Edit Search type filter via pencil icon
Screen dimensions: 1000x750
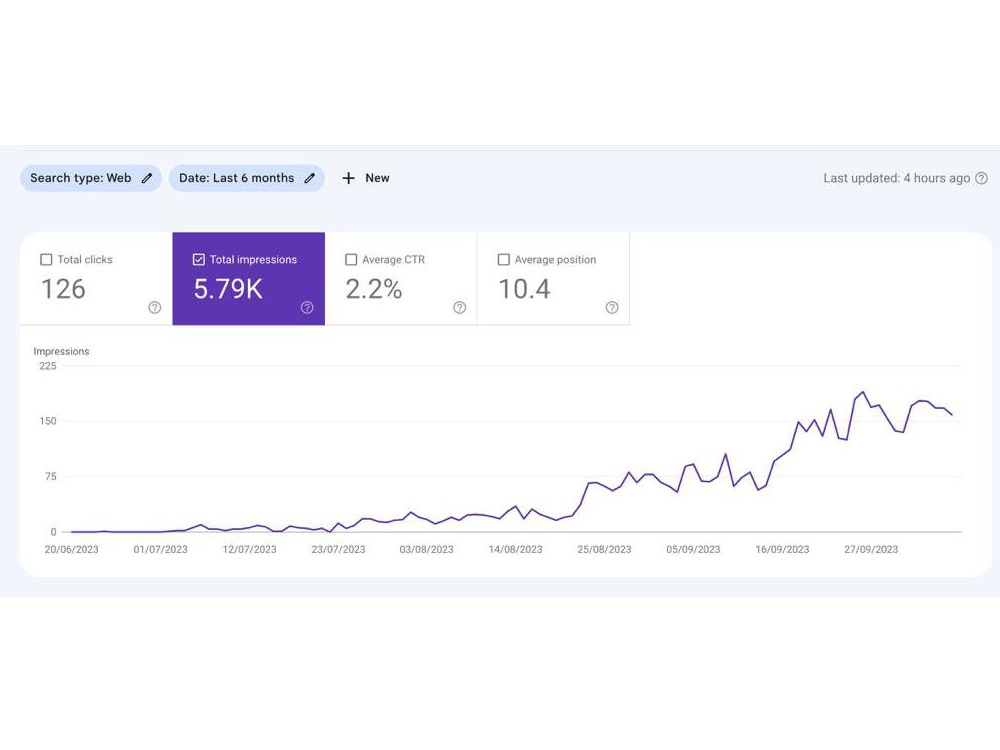[147, 179]
